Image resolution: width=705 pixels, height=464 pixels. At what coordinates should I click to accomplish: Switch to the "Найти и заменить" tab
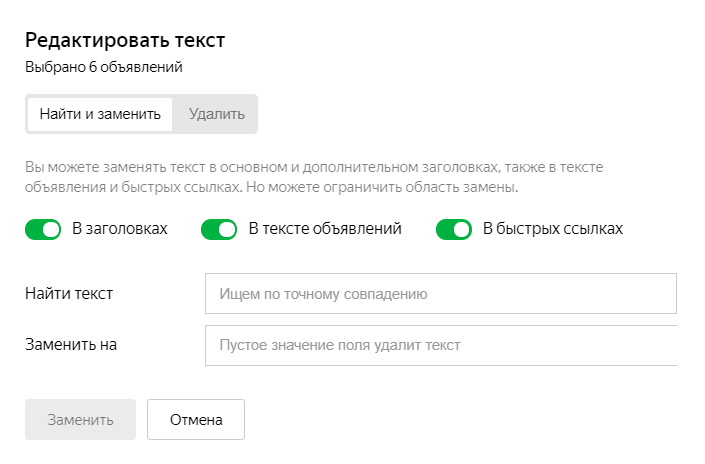pyautogui.click(x=100, y=114)
